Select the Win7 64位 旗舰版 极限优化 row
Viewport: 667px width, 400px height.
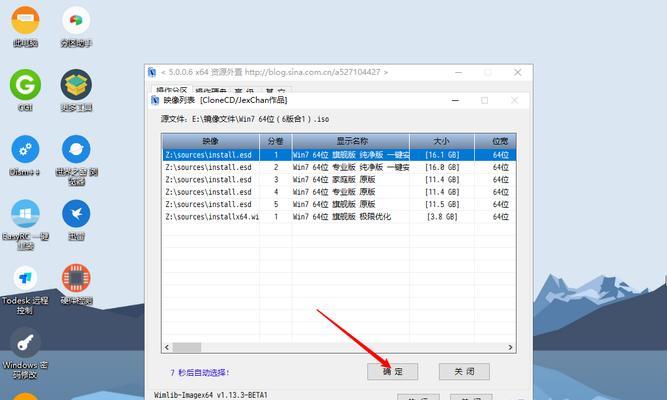pos(339,217)
